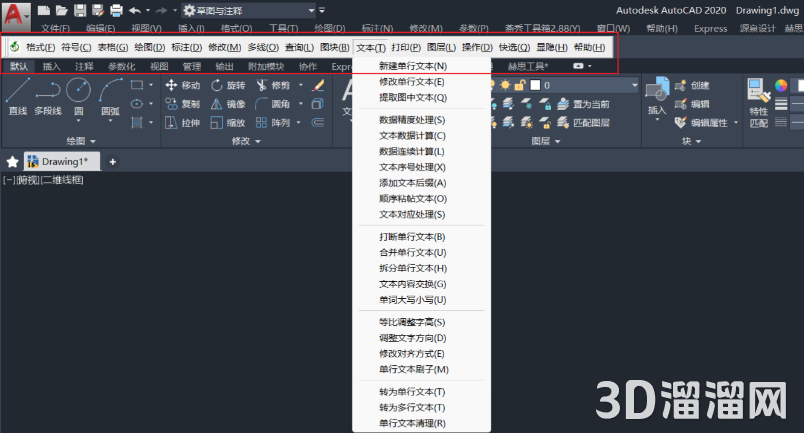Activate the 圆角 fillet tool

(273, 104)
